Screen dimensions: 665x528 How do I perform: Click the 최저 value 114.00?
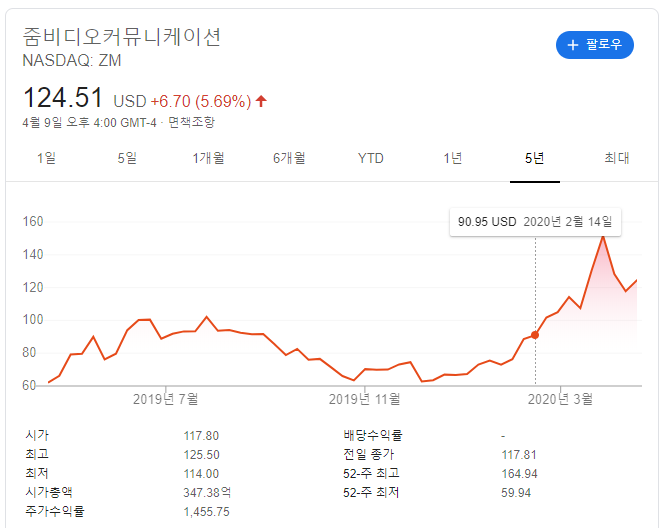[x=201, y=474]
